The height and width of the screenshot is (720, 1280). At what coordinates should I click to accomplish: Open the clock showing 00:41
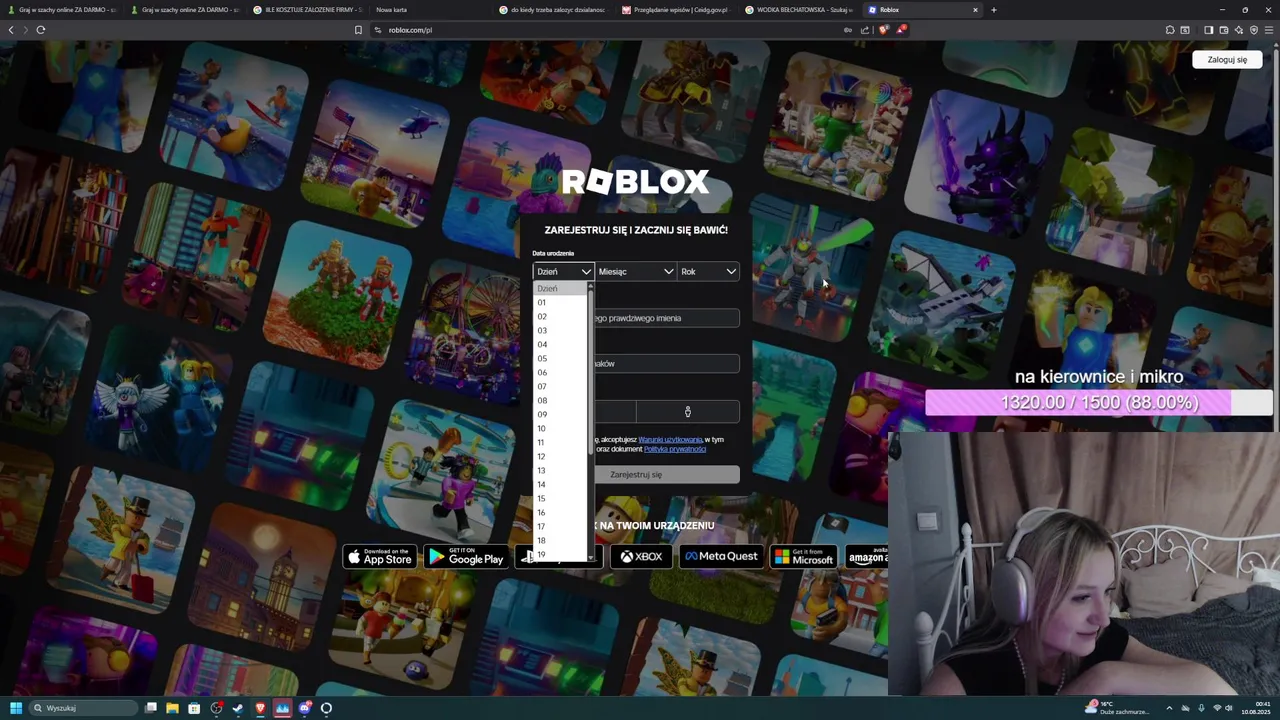(x=1258, y=708)
